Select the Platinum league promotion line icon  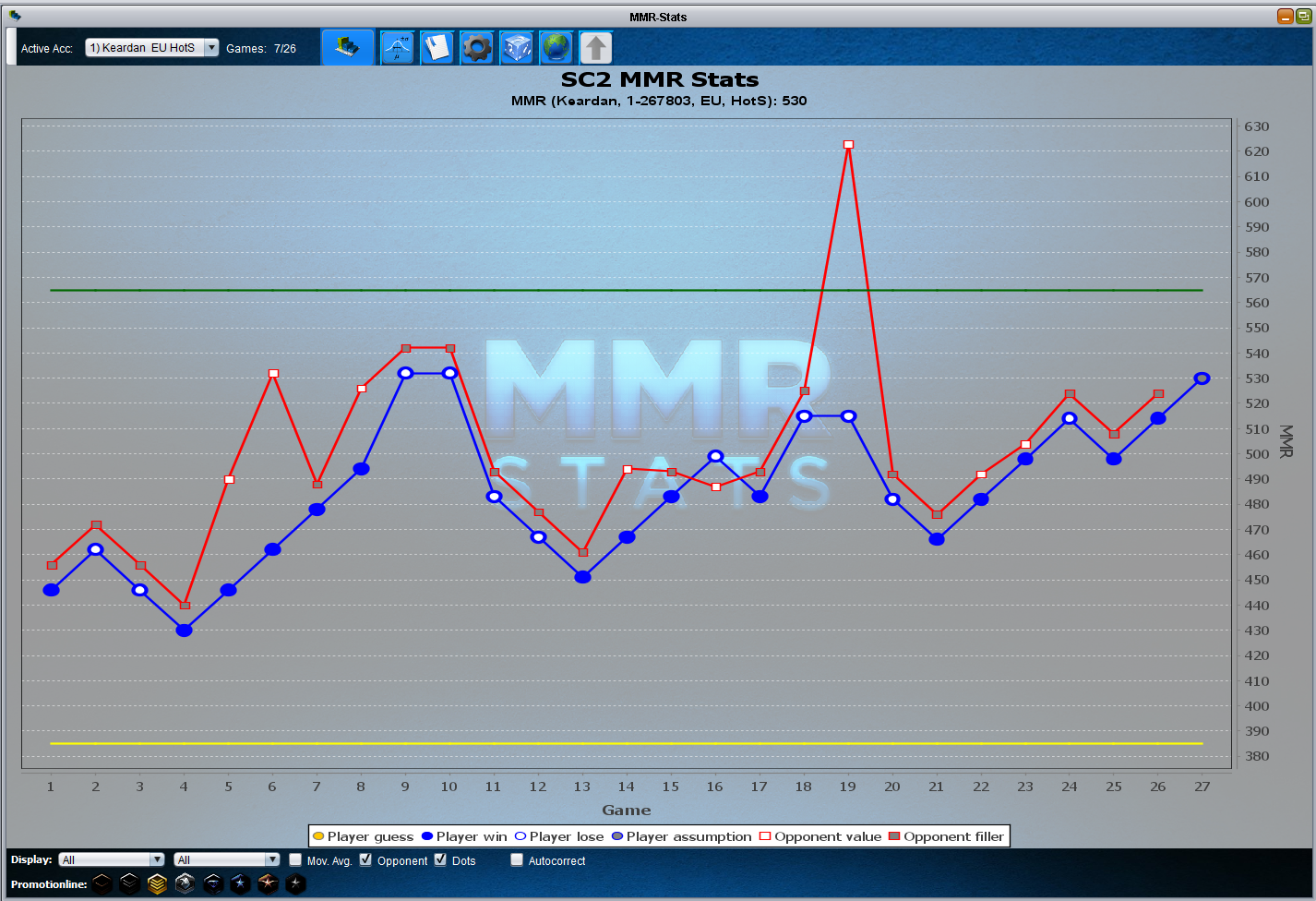pos(185,883)
